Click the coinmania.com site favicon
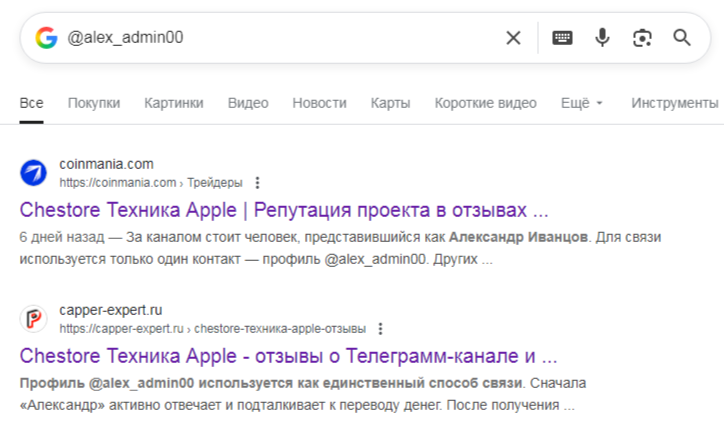The image size is (724, 436). 34,173
